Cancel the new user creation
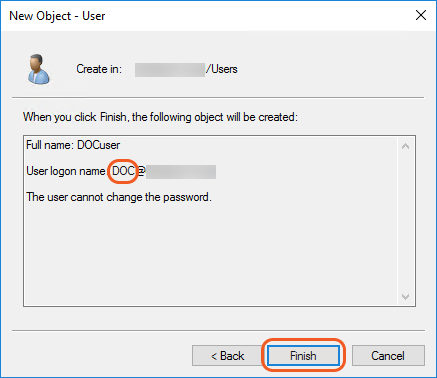 (388, 356)
